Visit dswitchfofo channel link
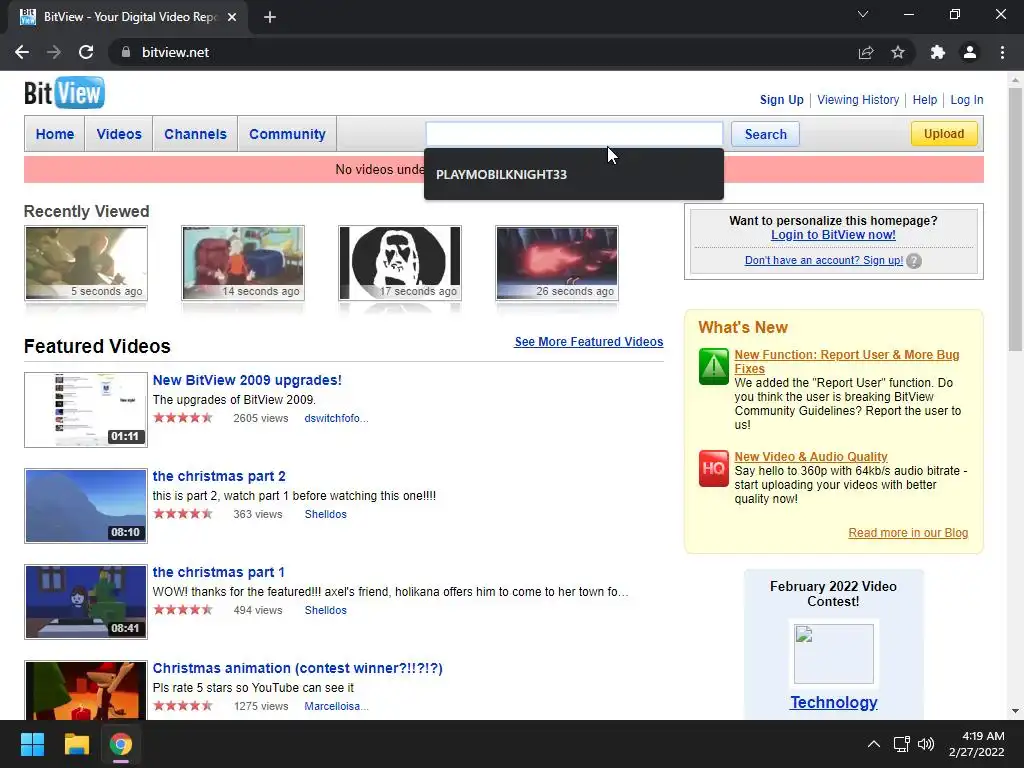Screen dimensions: 1024x768 coord(336,418)
